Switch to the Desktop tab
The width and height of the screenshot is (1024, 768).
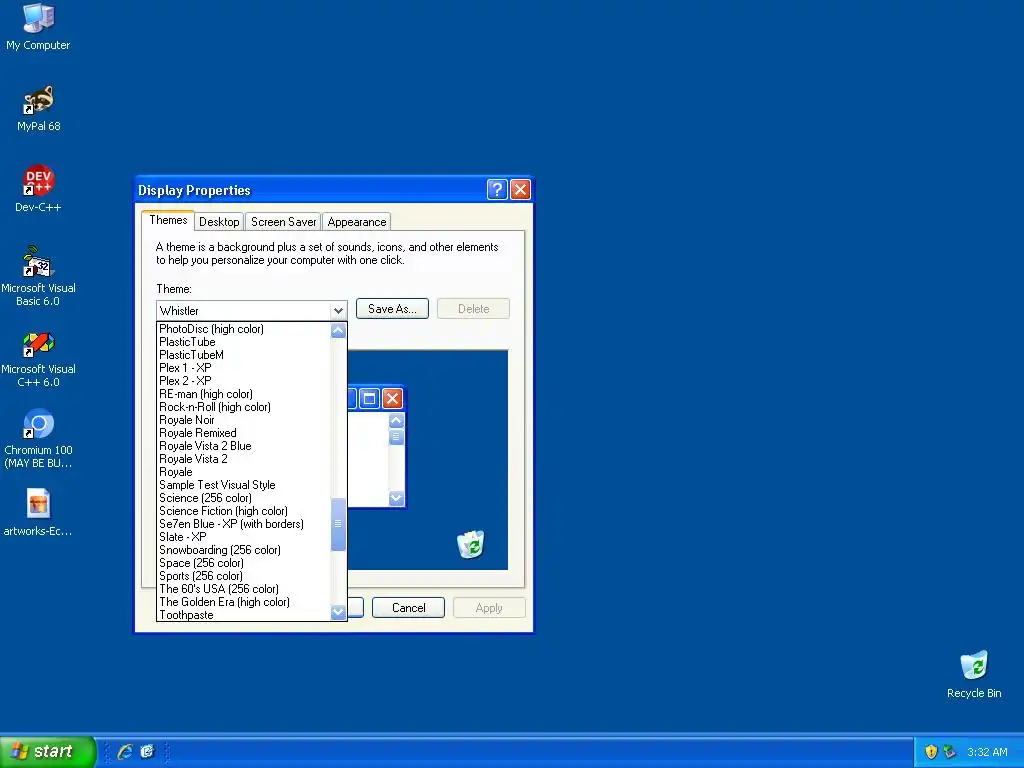(x=219, y=222)
